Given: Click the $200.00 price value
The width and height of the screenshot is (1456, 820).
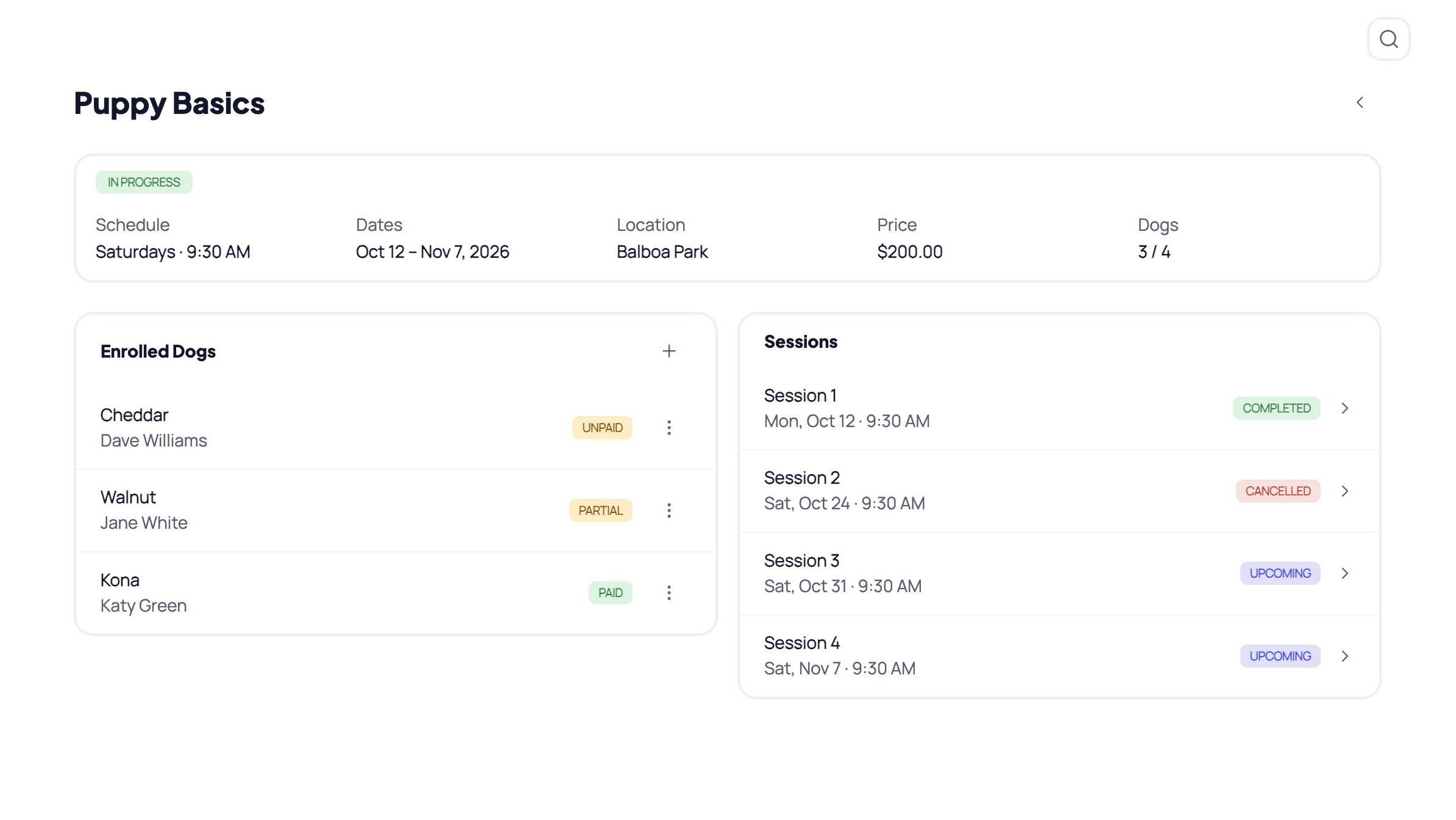Looking at the screenshot, I should coord(910,252).
